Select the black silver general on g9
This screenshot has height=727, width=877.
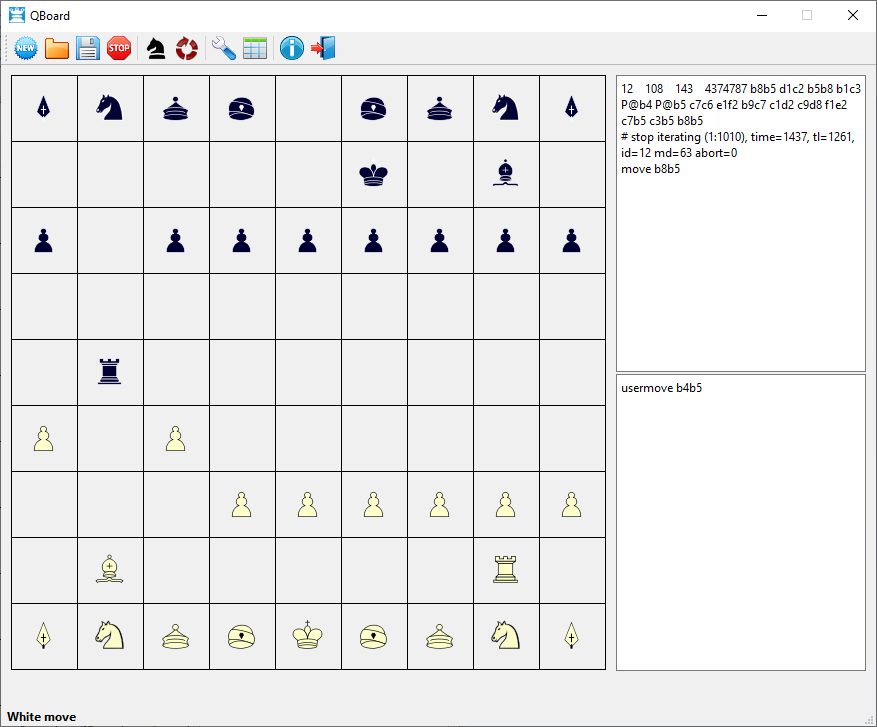click(440, 109)
